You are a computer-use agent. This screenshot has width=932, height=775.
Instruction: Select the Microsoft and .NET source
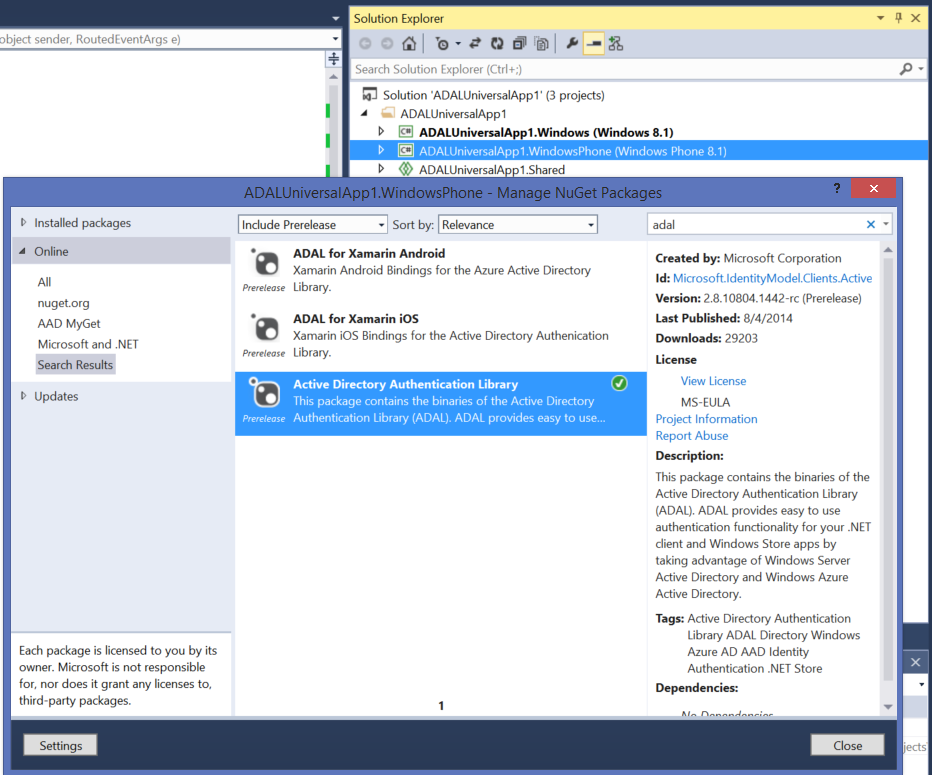coord(88,344)
